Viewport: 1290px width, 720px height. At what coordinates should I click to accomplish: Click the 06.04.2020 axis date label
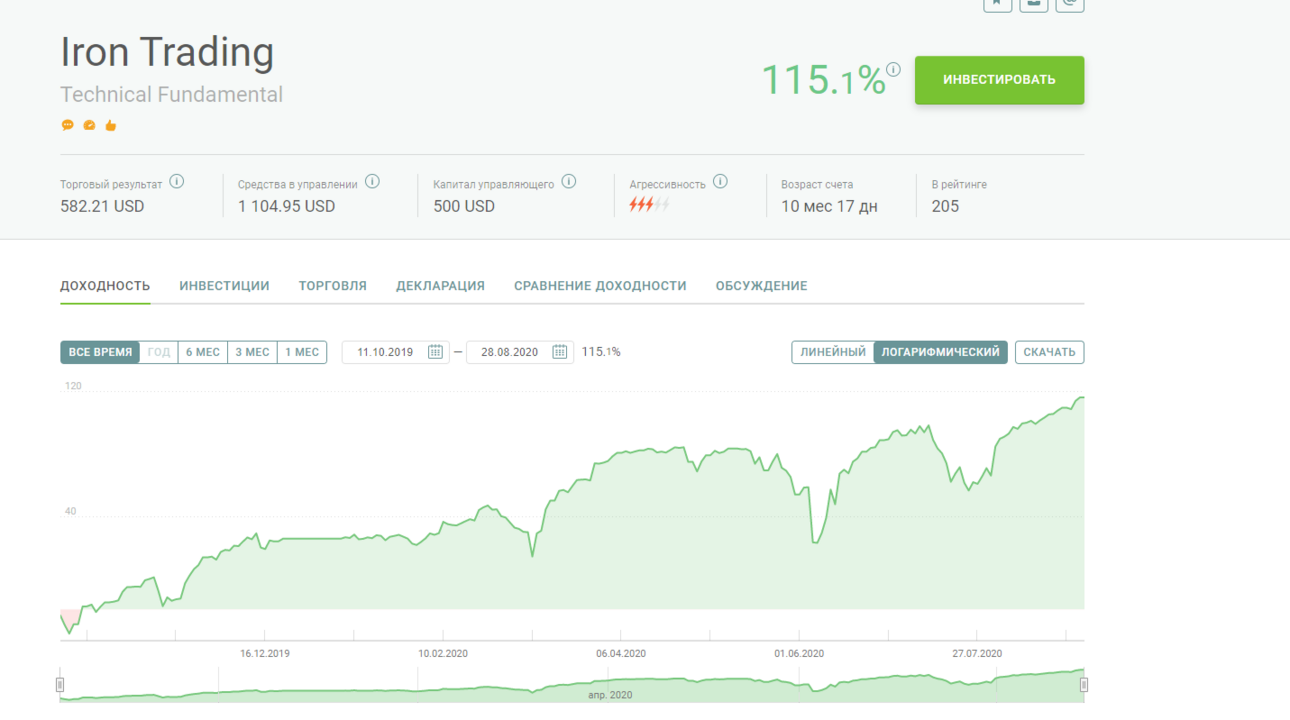point(621,653)
